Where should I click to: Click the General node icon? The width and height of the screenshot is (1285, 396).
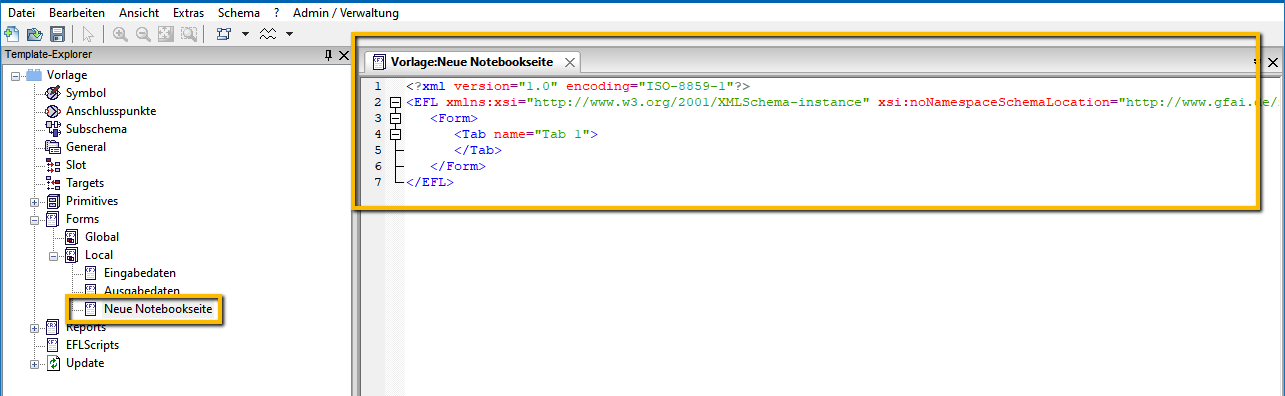coord(54,147)
